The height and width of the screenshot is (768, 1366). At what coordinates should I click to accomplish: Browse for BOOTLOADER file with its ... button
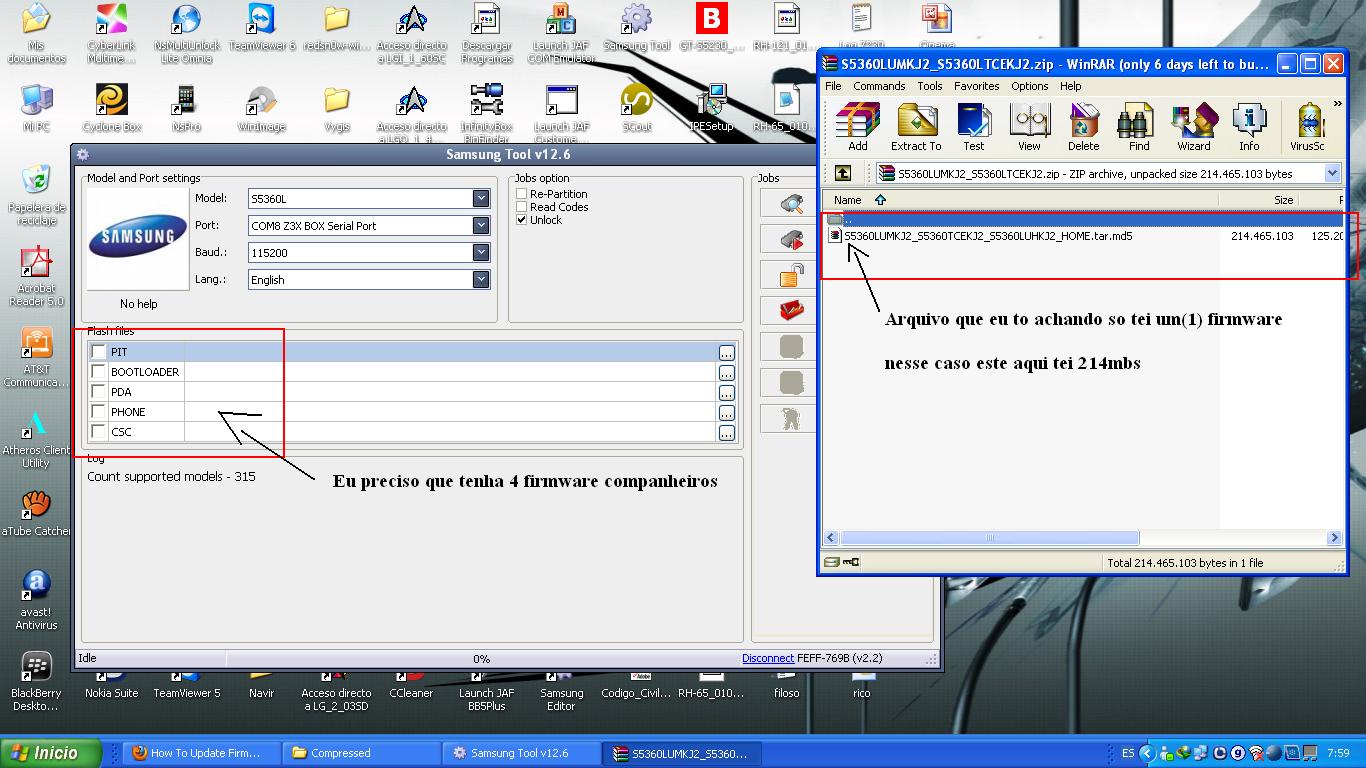(x=726, y=372)
